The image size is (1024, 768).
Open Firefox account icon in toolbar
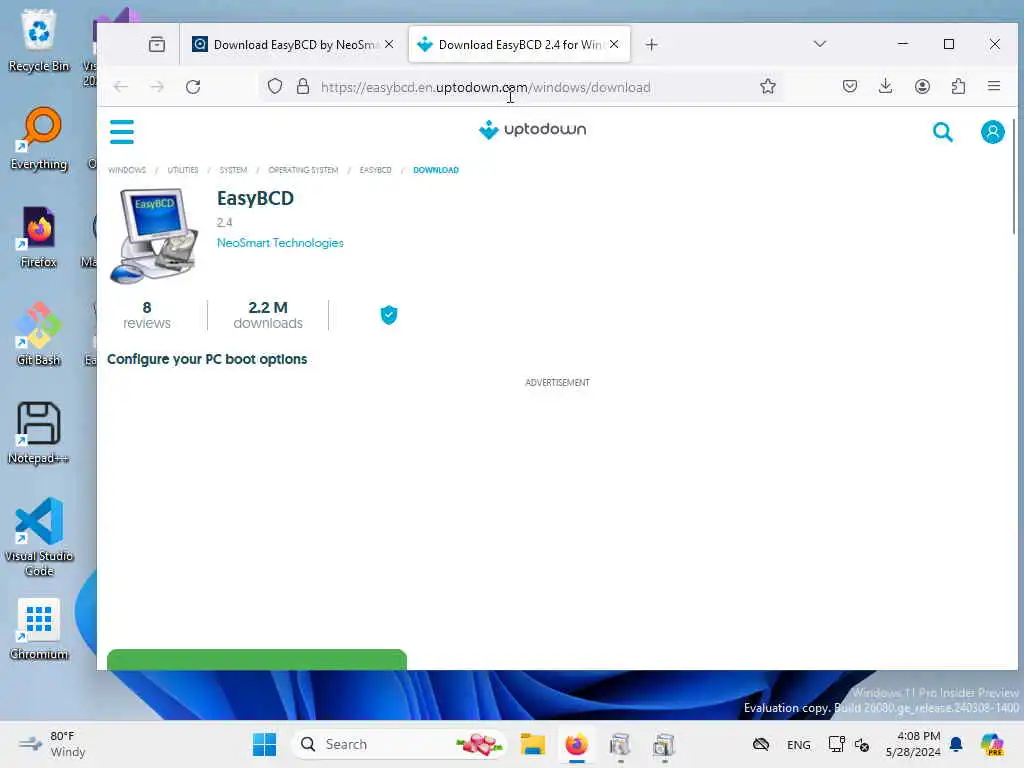click(x=922, y=86)
